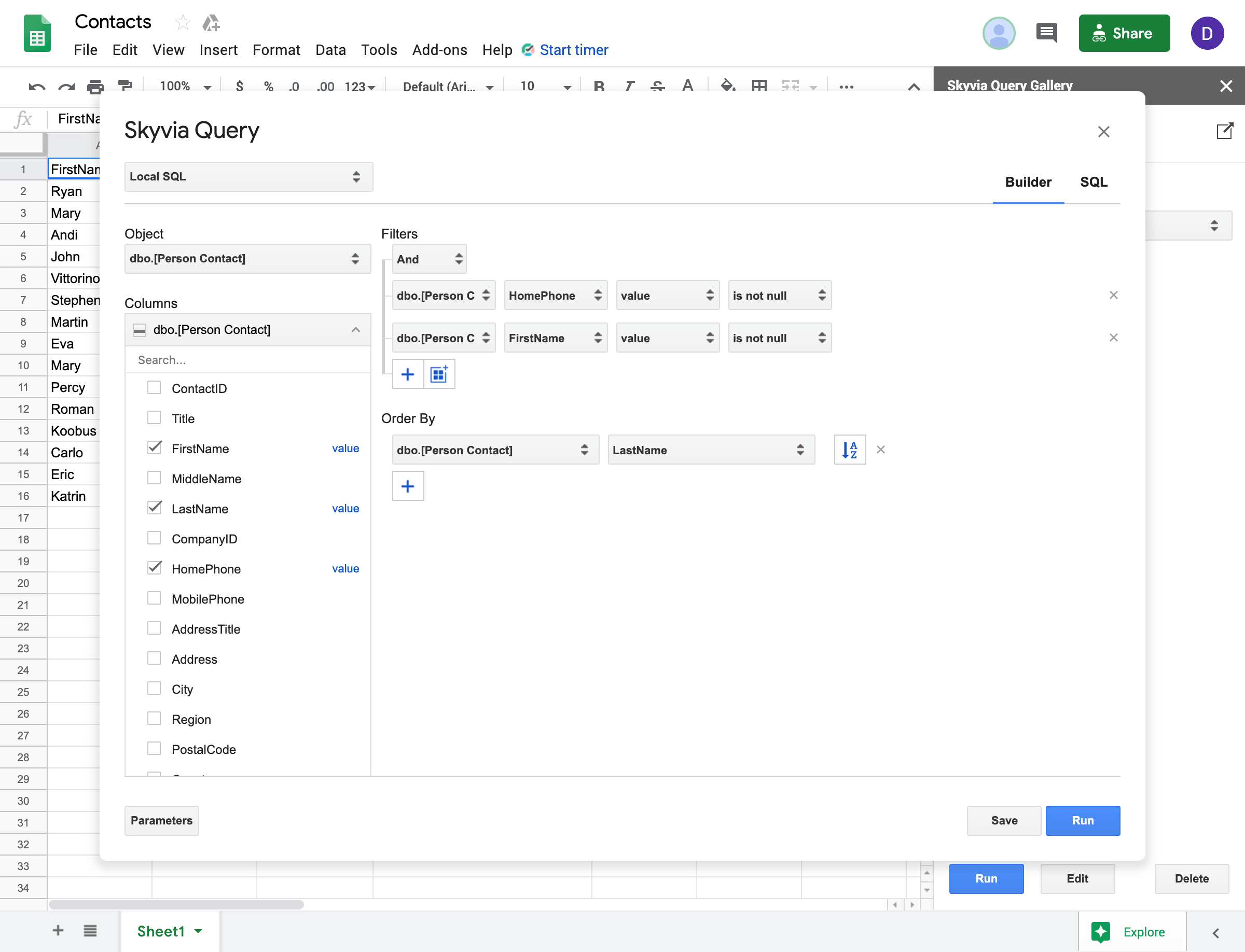Open gallery in new window icon

(x=1224, y=131)
